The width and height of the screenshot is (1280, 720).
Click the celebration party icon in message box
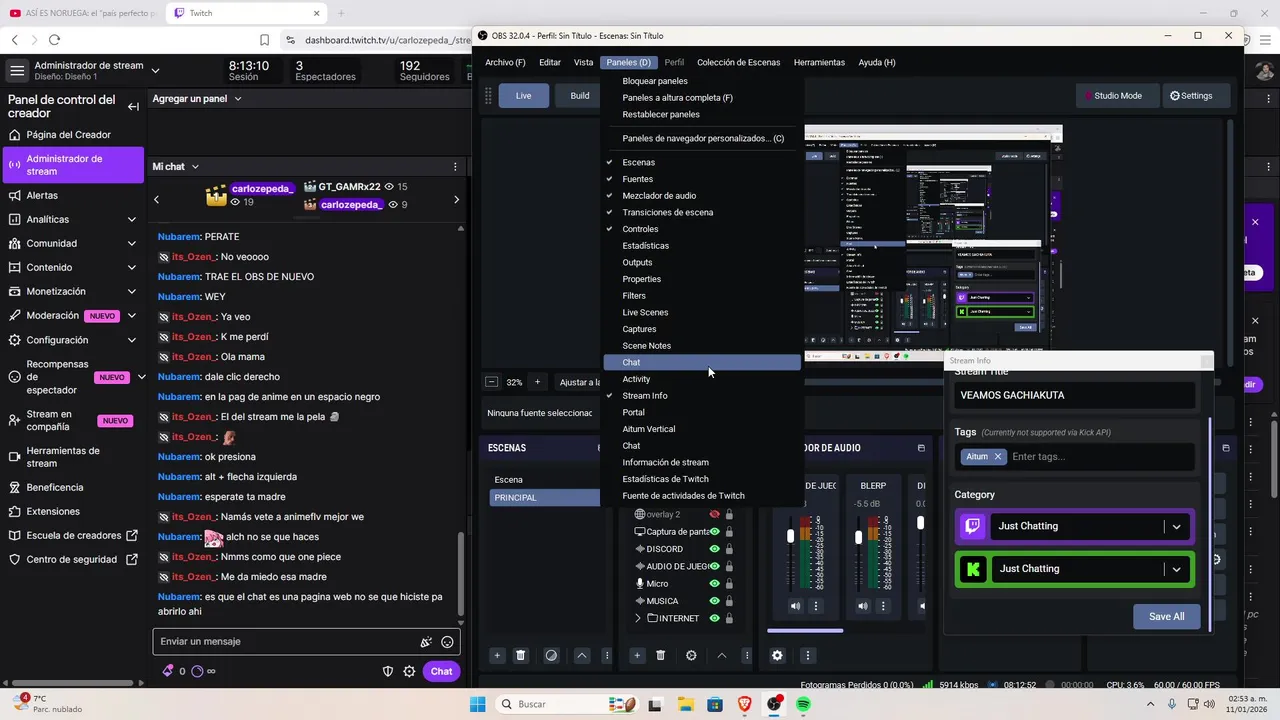[426, 642]
